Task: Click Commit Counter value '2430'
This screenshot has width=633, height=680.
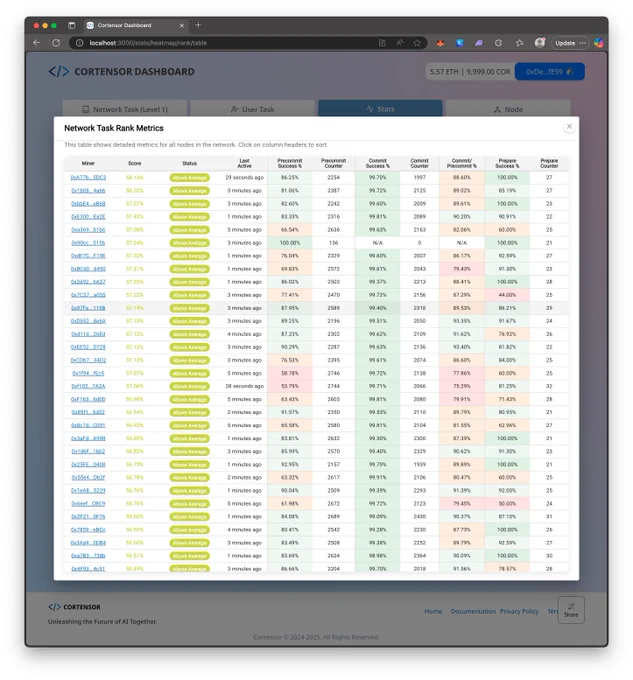Action: [419, 517]
